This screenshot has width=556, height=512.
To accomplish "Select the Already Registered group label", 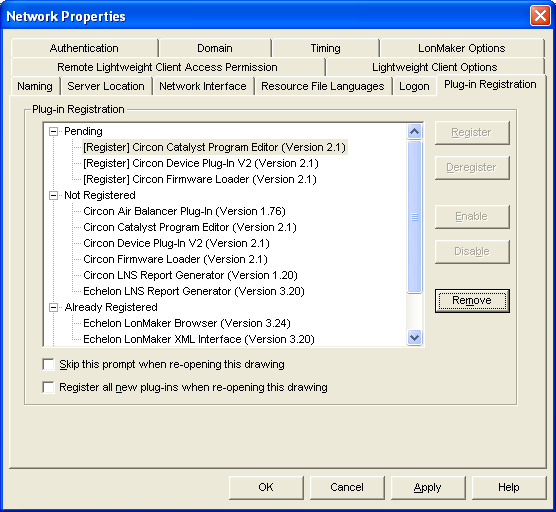I will tap(111, 307).
